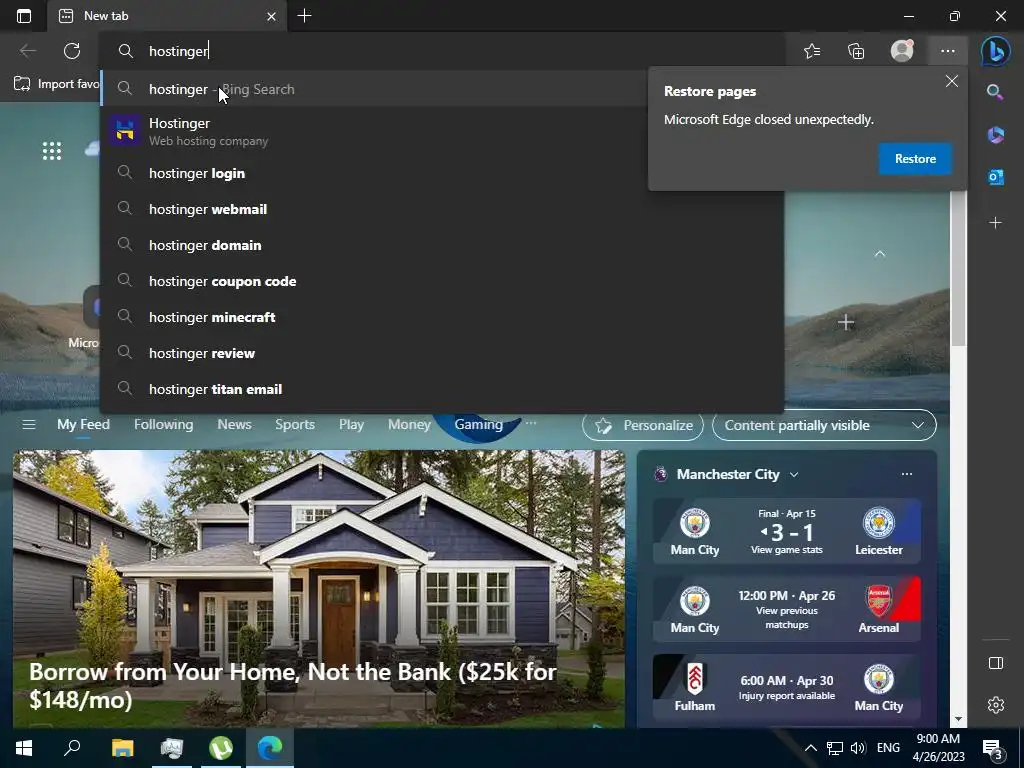Open Borrow from Your Home article
The image size is (1024, 768).
coord(319,588)
